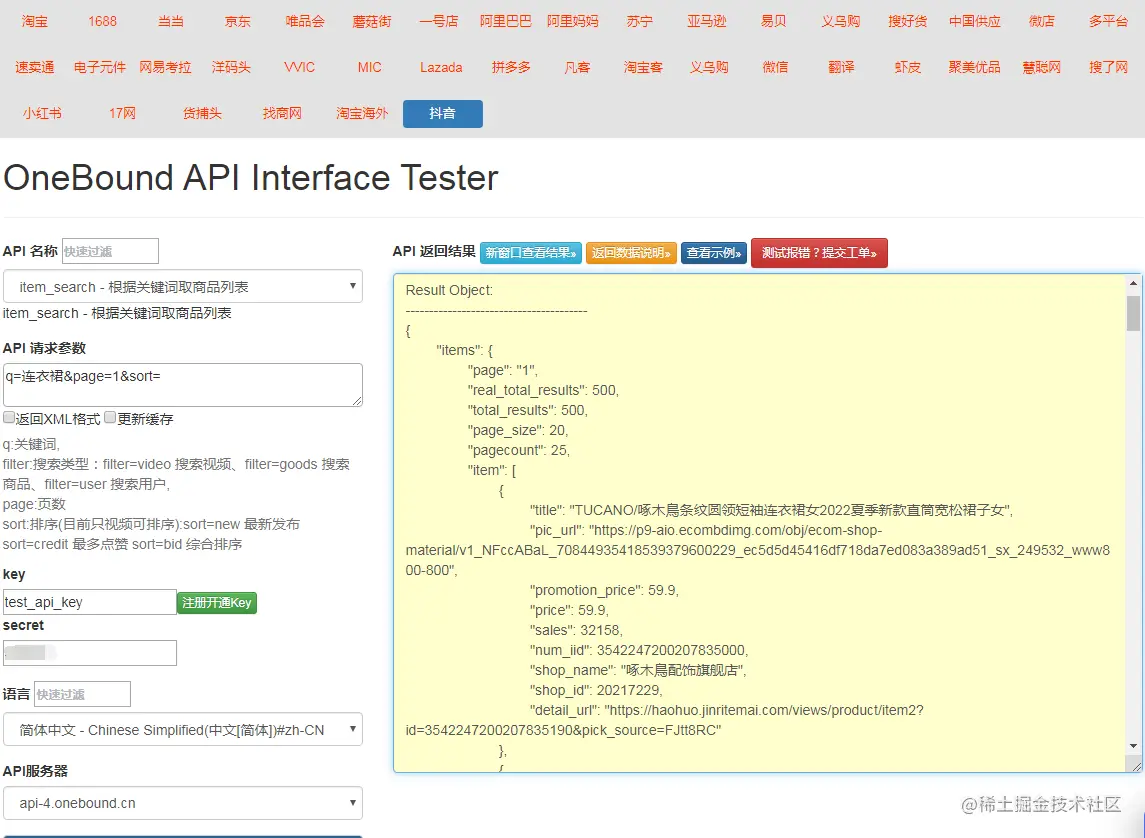The image size is (1145, 838).
Task: Click the result box scrollbar down arrow
Action: point(1133,746)
